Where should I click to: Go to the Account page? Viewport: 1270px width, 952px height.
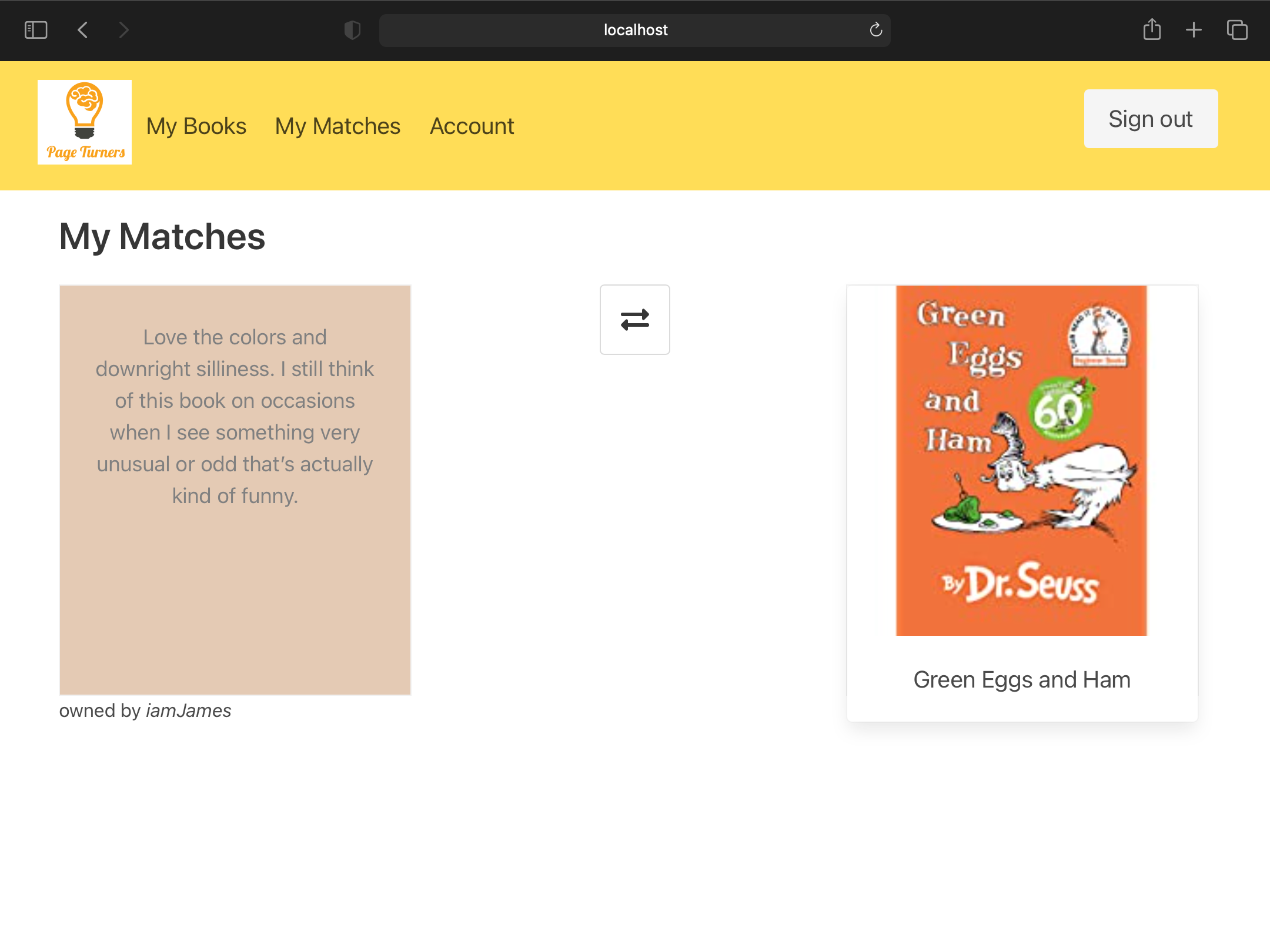(472, 126)
